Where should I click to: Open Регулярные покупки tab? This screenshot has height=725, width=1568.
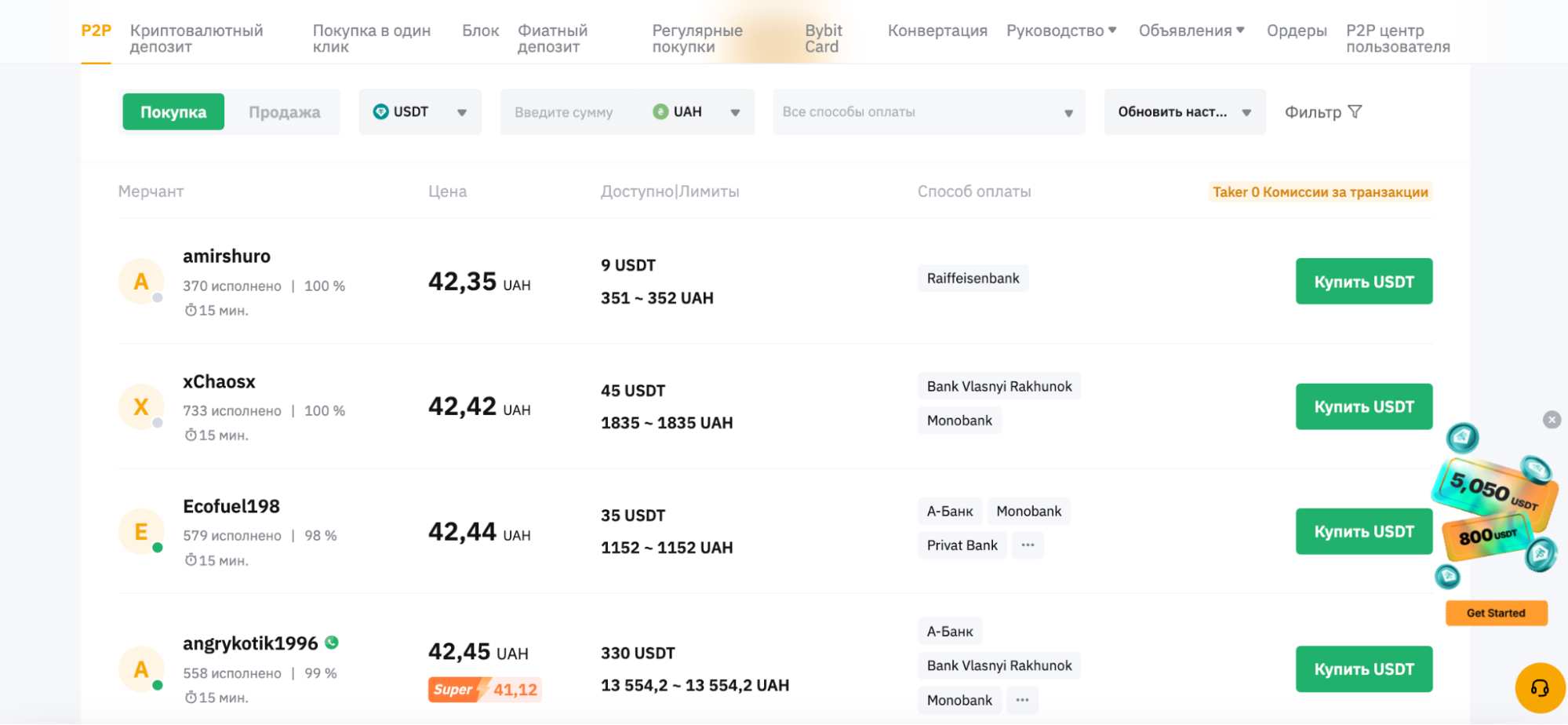coord(697,38)
